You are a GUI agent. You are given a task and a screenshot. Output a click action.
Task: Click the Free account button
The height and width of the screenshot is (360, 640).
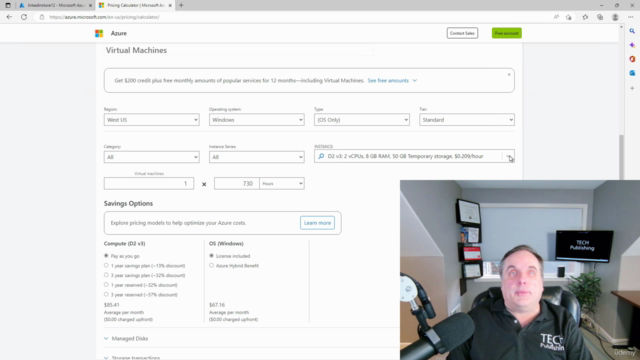[x=507, y=33]
